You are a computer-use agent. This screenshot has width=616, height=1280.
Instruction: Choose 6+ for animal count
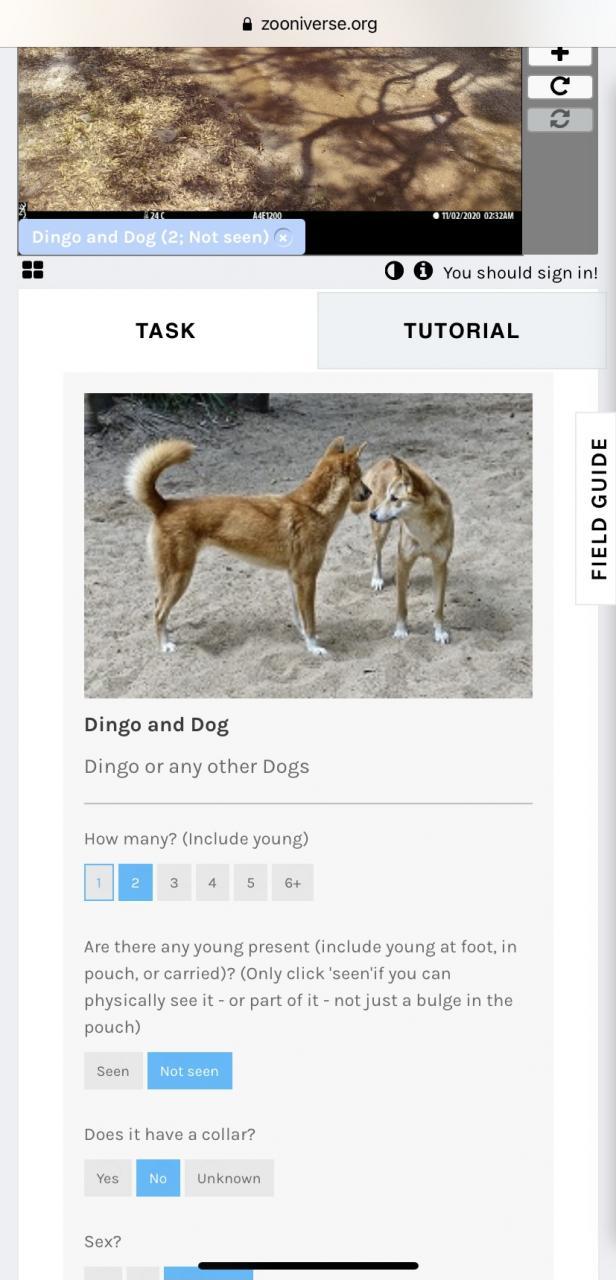tap(292, 883)
